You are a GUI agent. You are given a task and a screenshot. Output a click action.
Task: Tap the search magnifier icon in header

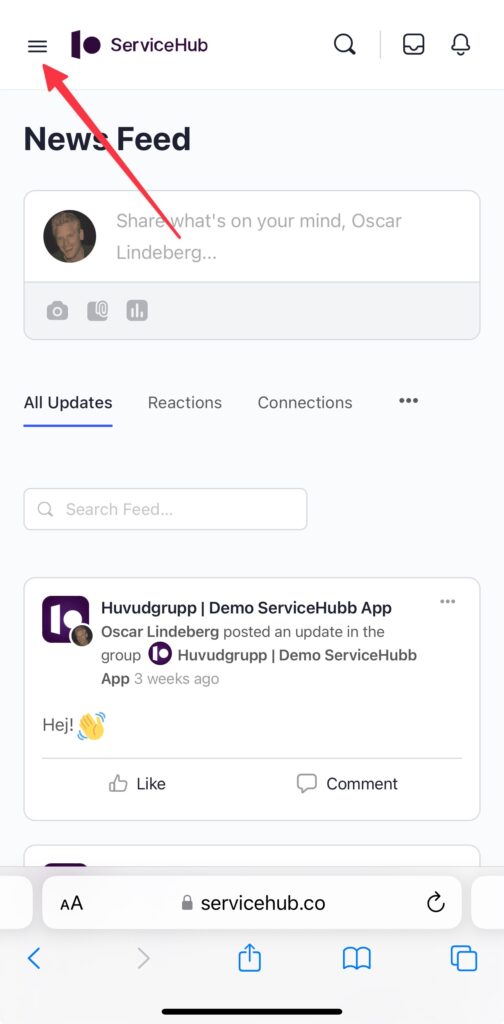pyautogui.click(x=345, y=44)
